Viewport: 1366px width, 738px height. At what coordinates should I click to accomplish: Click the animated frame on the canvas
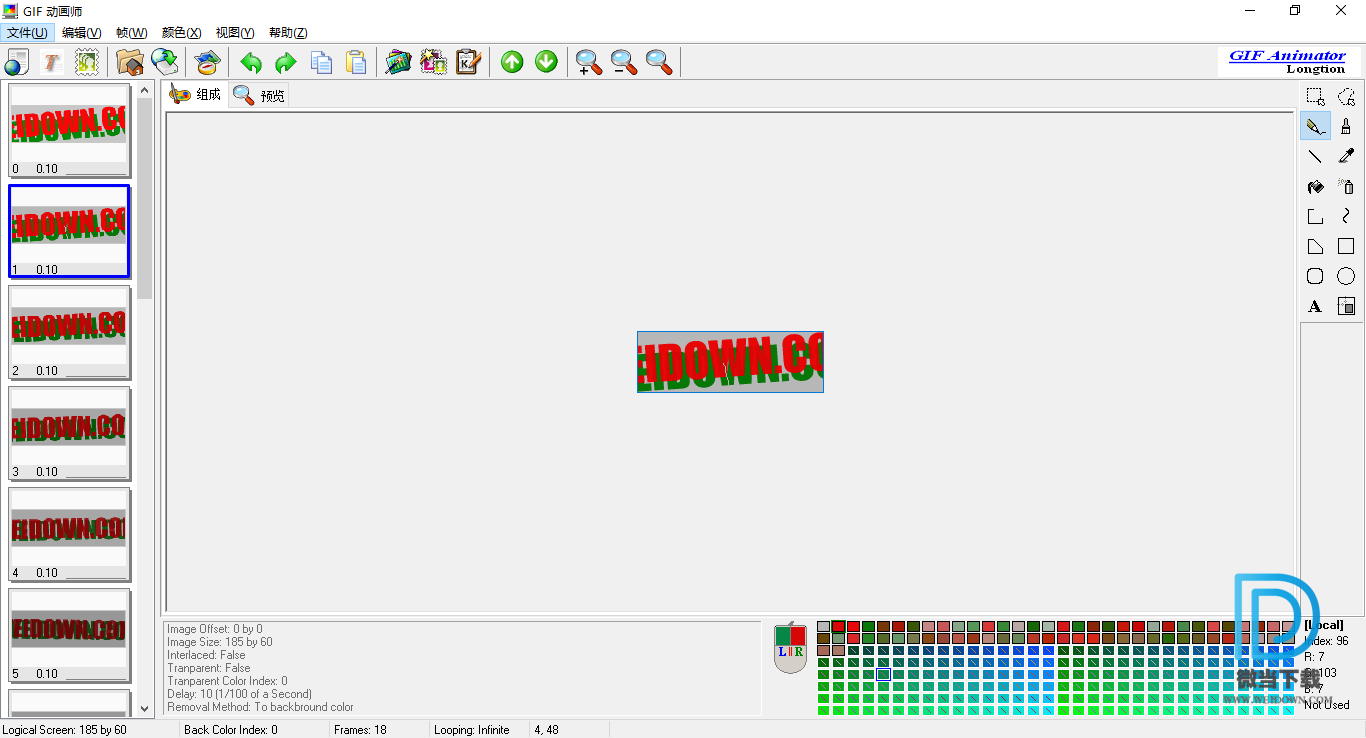click(x=730, y=362)
